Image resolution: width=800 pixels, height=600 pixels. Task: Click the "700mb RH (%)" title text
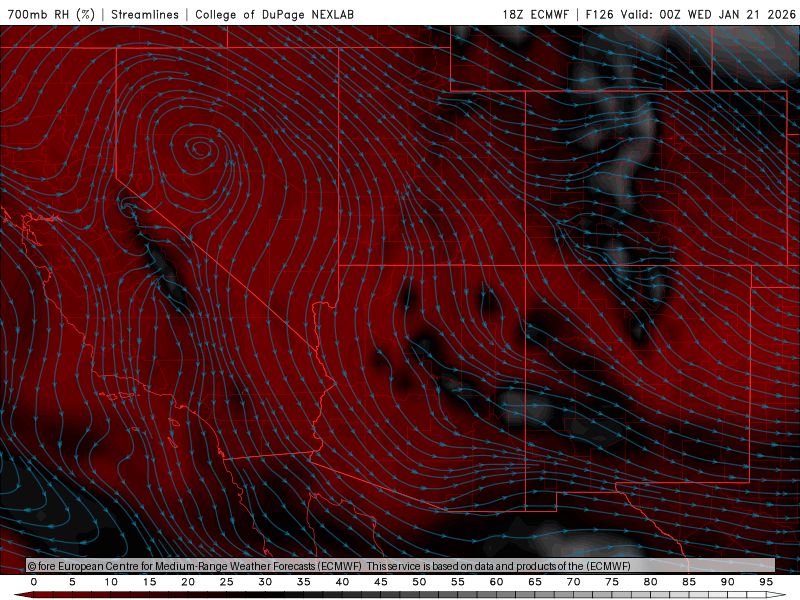[51, 14]
